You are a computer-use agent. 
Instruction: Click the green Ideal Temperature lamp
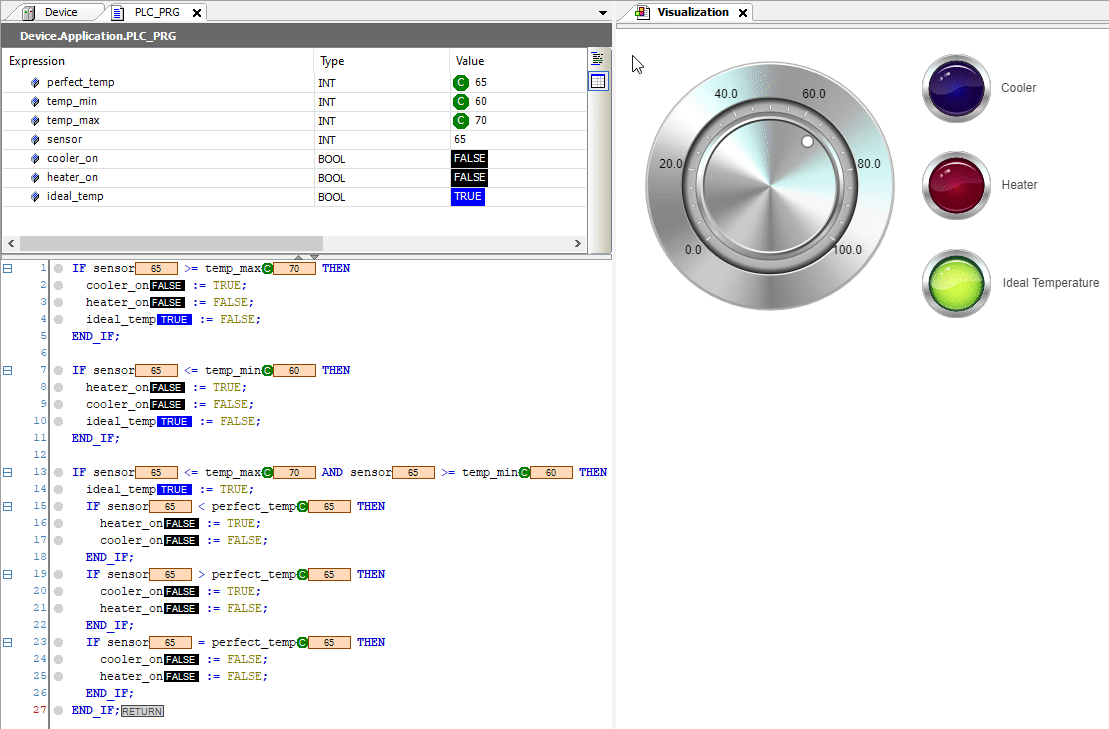pyautogui.click(x=956, y=283)
